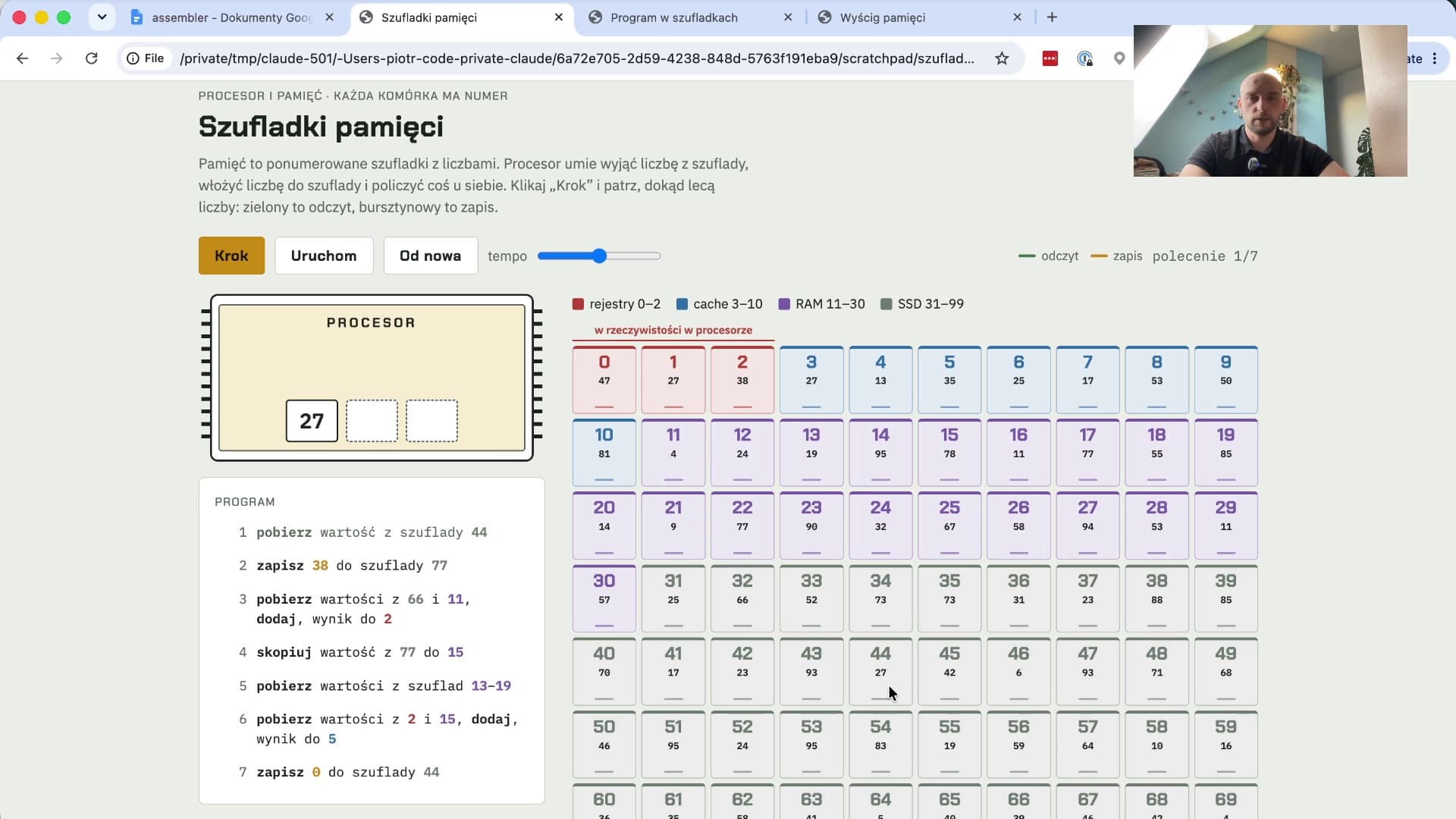
Task: Click memory drawer number 0
Action: [604, 379]
